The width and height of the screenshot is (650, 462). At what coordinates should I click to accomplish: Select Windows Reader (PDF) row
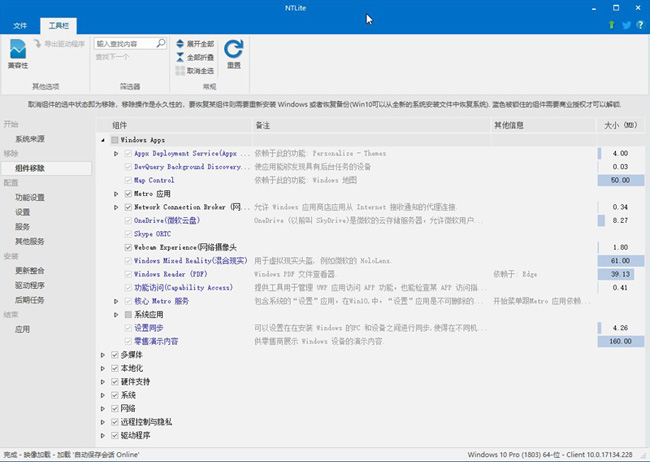click(x=371, y=274)
